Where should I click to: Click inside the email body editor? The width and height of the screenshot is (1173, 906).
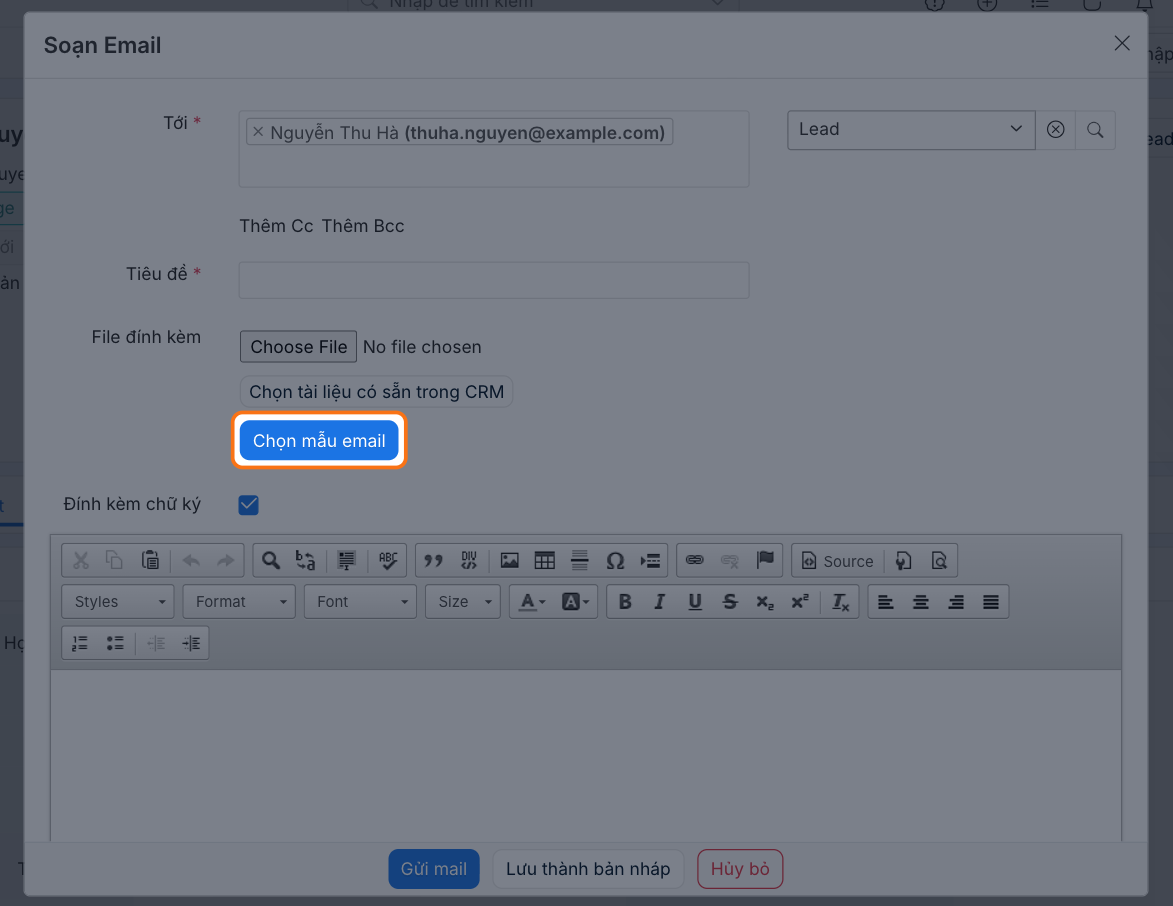click(x=586, y=754)
